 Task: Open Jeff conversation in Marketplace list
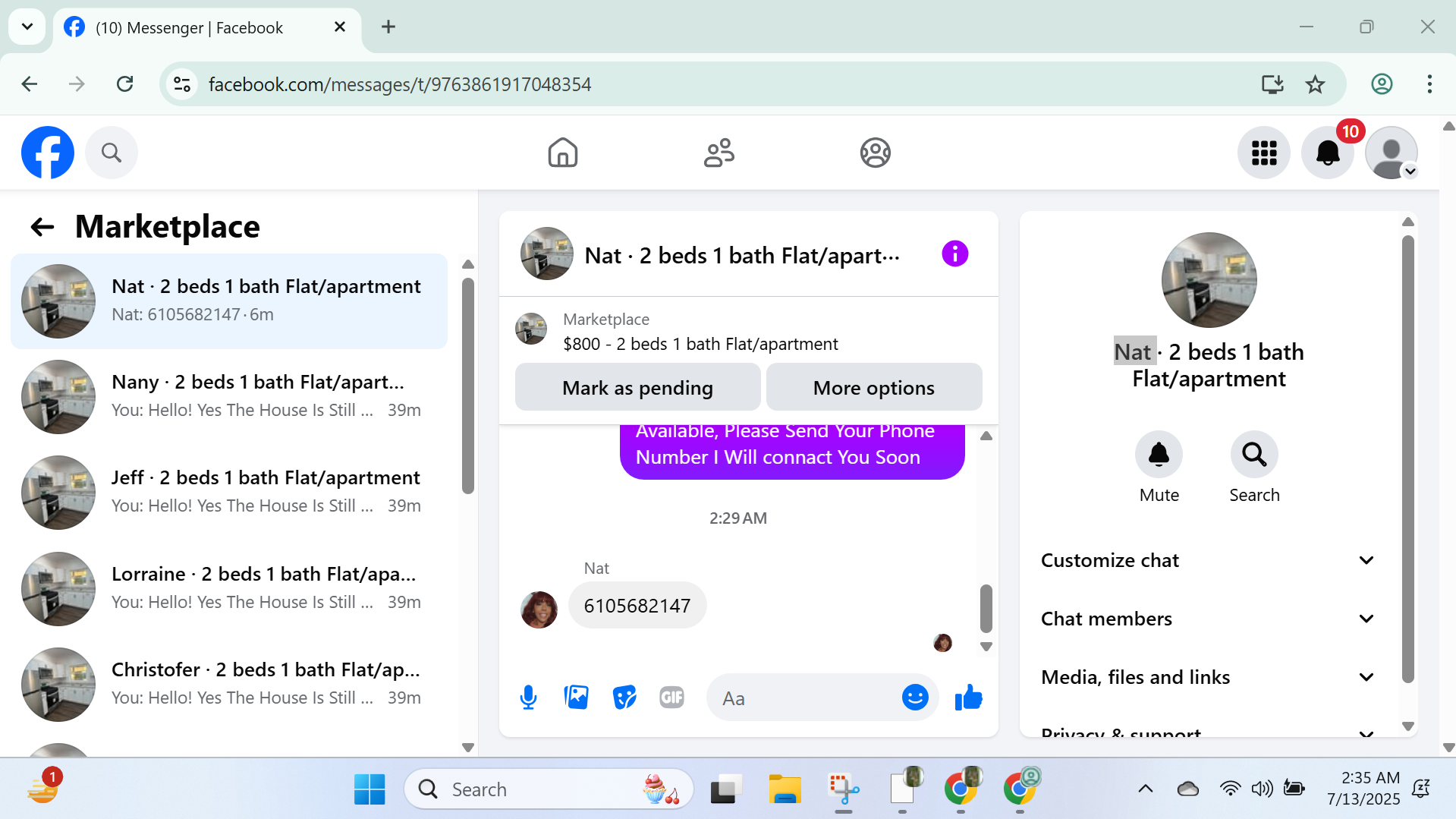(229, 492)
